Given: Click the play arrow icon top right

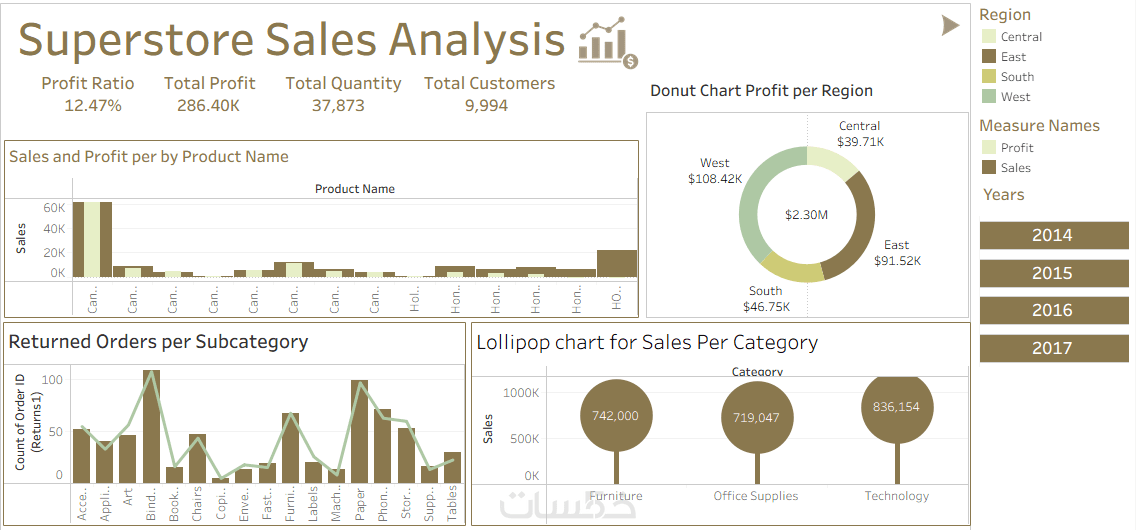Looking at the screenshot, I should click(950, 26).
